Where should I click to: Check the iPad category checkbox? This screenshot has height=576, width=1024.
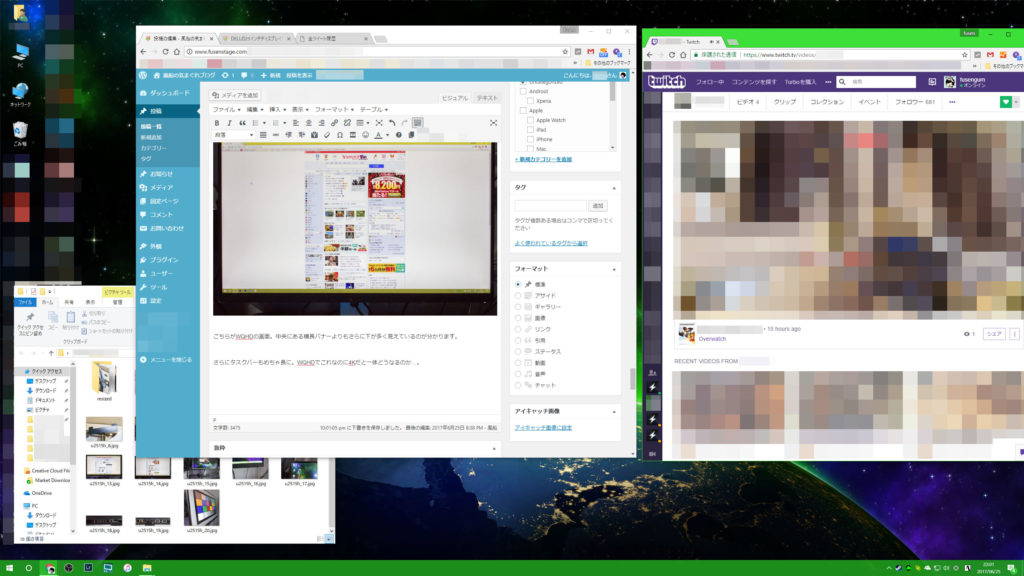point(530,130)
